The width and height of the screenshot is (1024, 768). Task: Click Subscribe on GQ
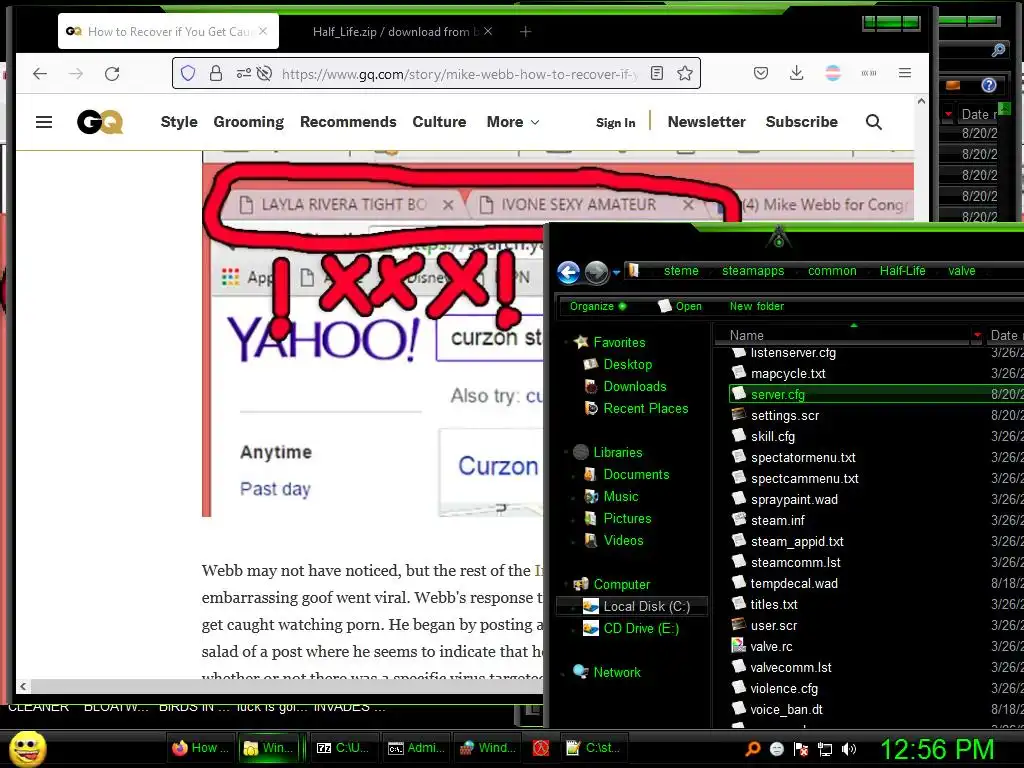[801, 122]
